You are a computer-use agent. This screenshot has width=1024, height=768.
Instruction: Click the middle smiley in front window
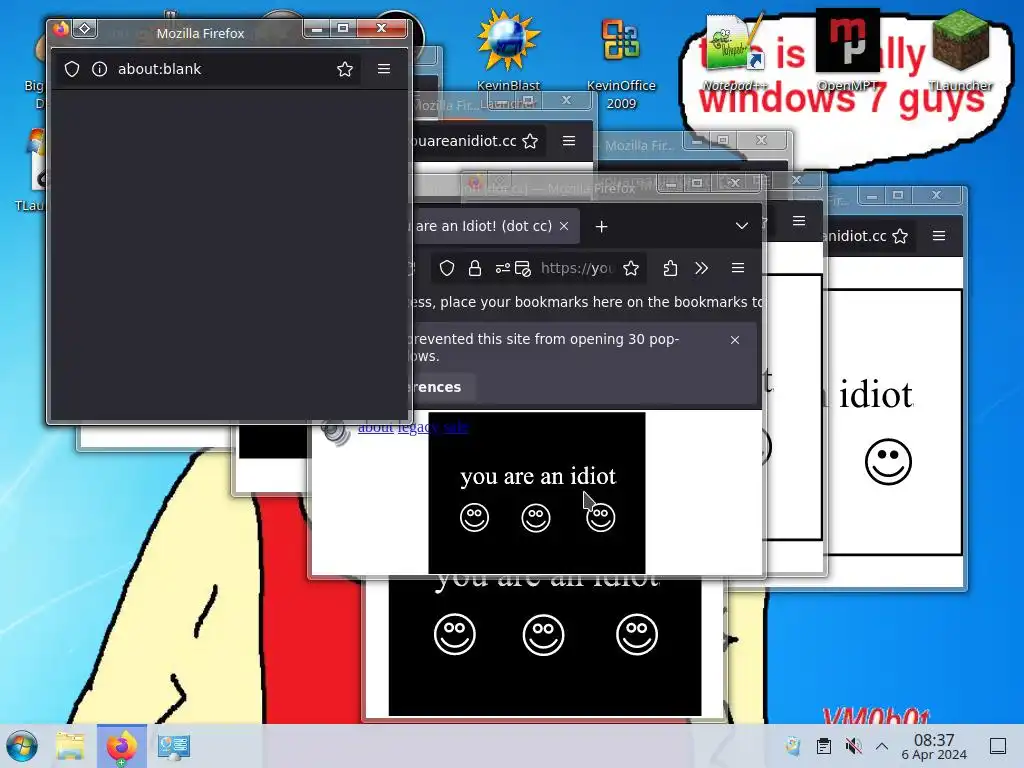[536, 518]
